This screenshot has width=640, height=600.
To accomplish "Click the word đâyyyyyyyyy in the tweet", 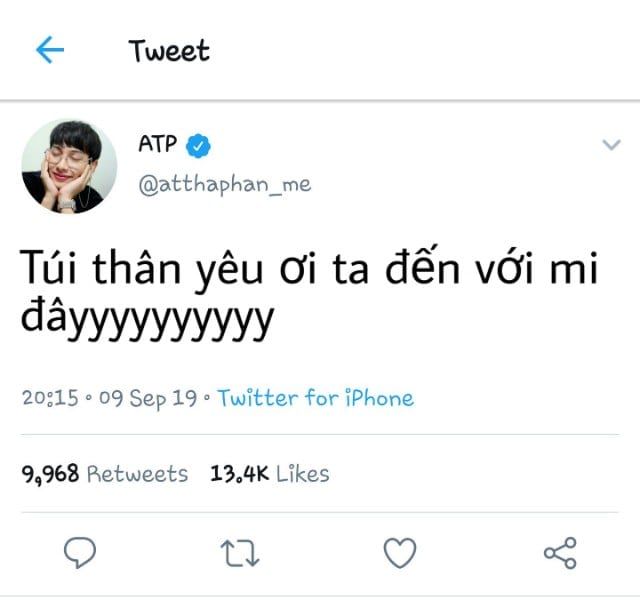I will (x=147, y=320).
